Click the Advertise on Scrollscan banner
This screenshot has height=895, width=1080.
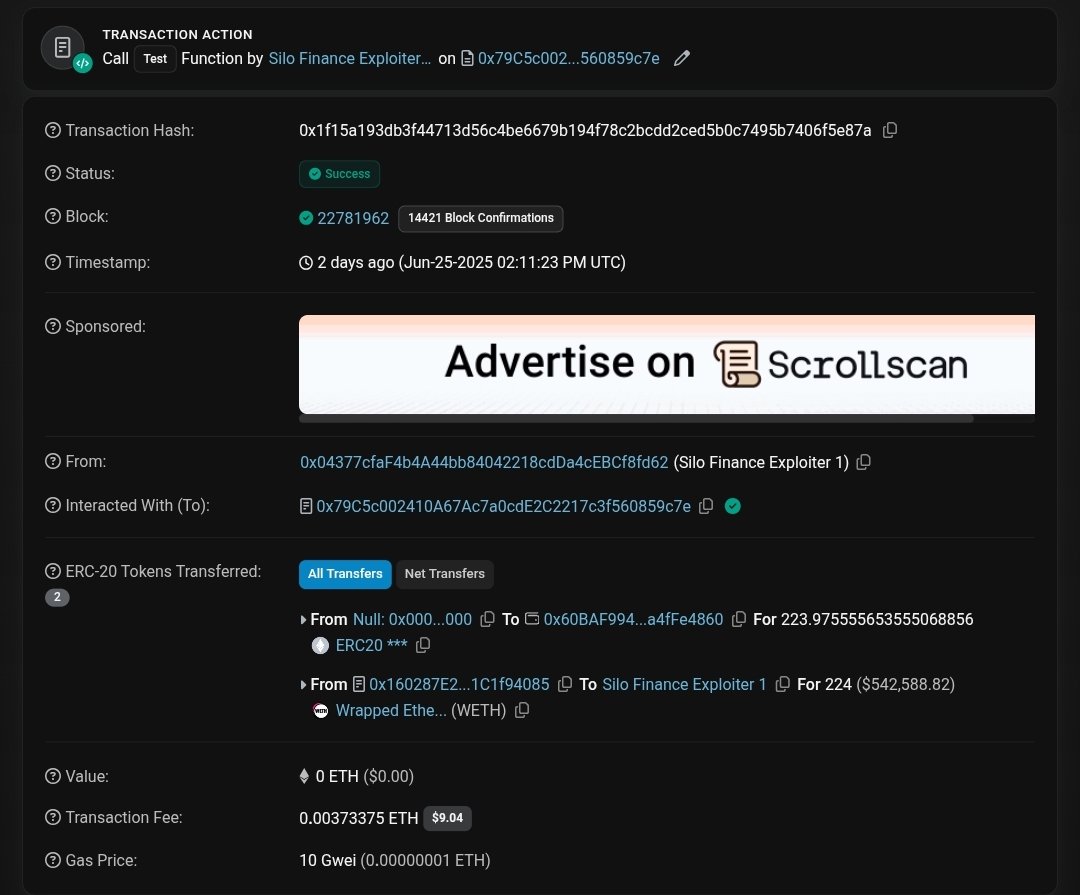coord(667,364)
